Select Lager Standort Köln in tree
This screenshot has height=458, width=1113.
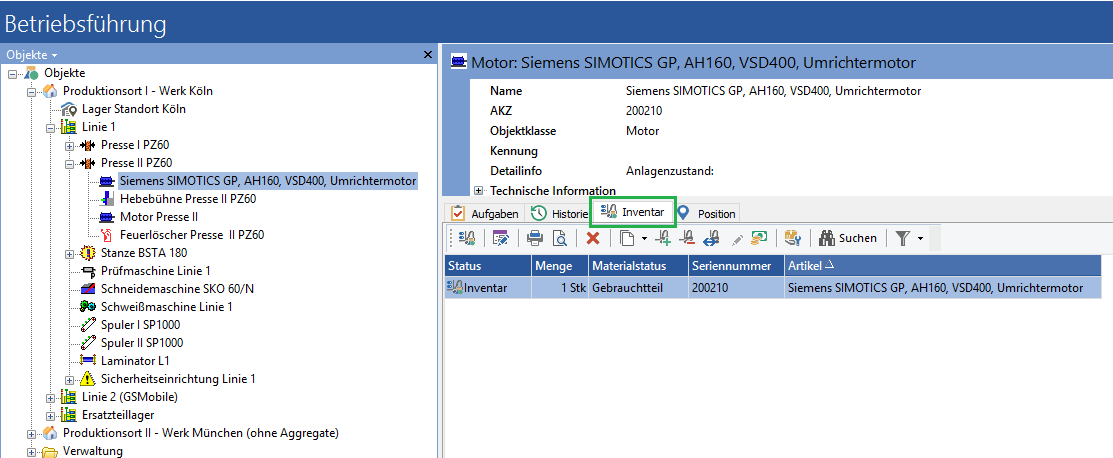[133, 109]
